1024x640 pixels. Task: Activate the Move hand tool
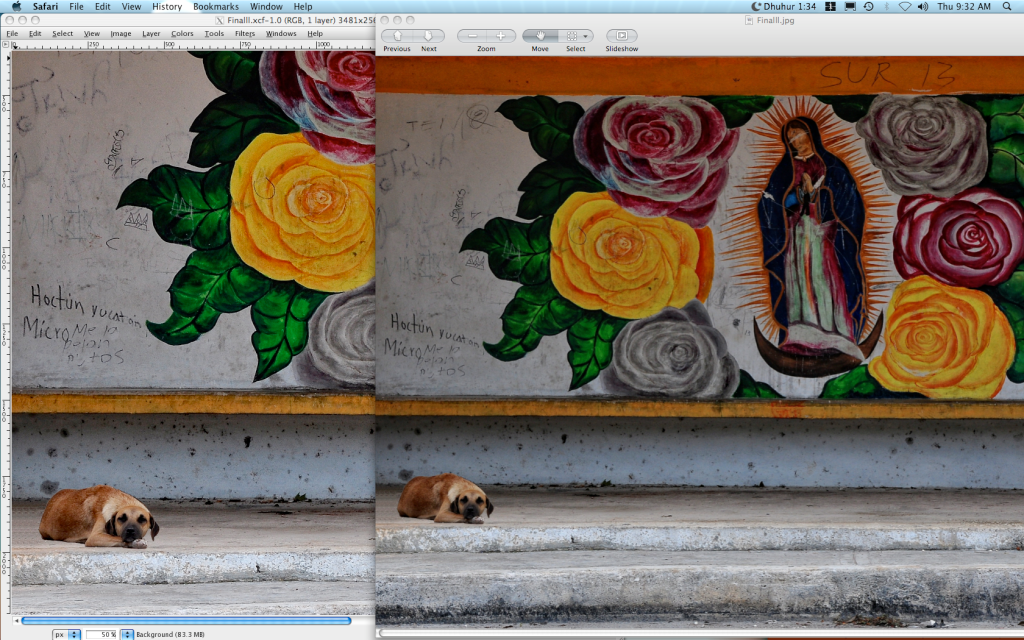540,36
